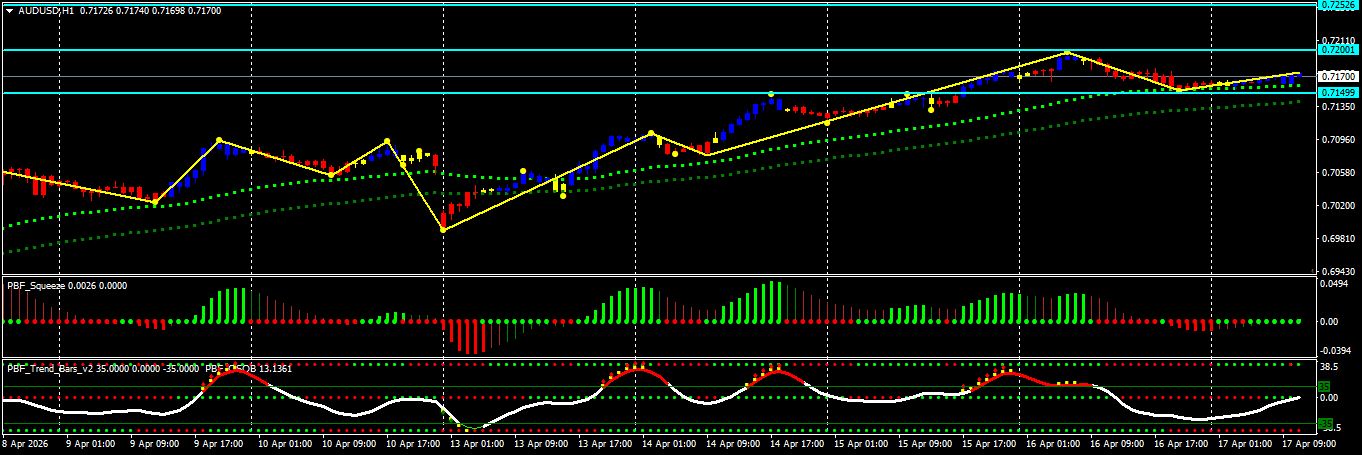Click the green 35 level tag
Image resolution: width=1362 pixels, height=455 pixels.
point(1324,386)
